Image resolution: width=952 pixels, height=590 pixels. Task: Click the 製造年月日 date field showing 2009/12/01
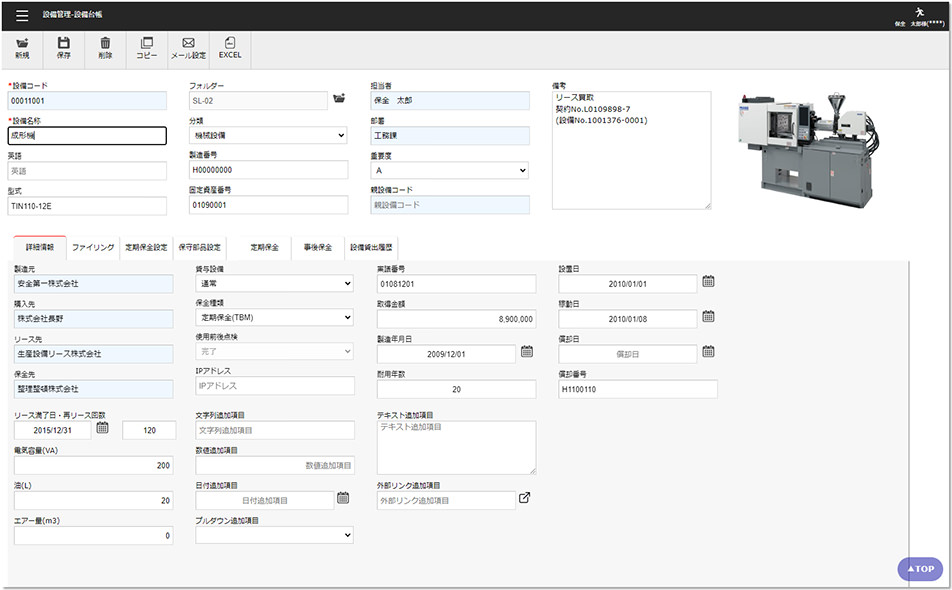point(446,354)
